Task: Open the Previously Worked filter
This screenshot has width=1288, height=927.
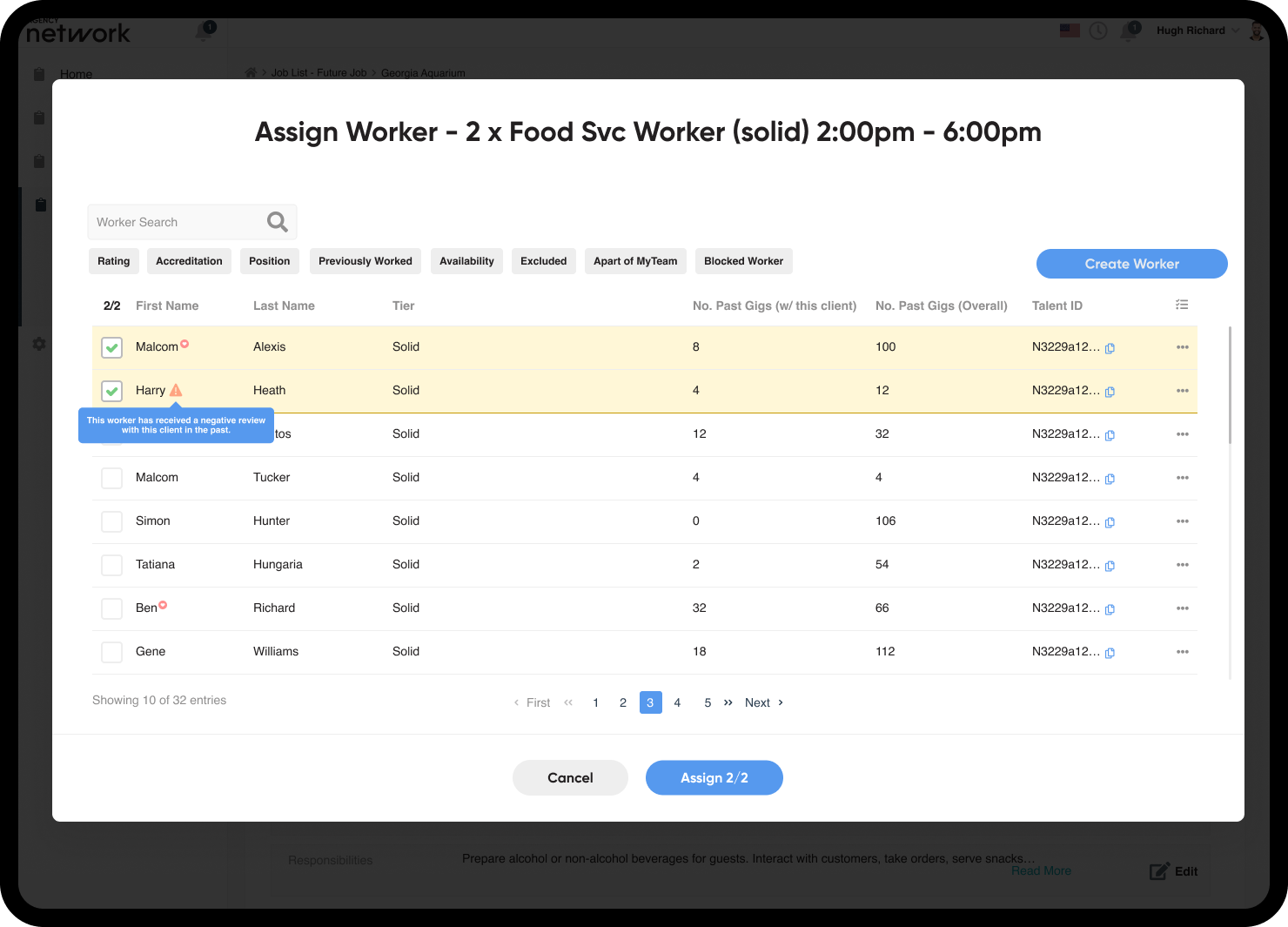Action: 366,261
